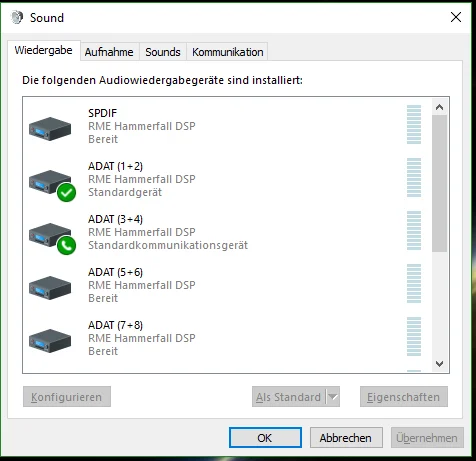Click the level meter next to ADAT (1+2)
This screenshot has height=461, width=476.
[x=414, y=177]
